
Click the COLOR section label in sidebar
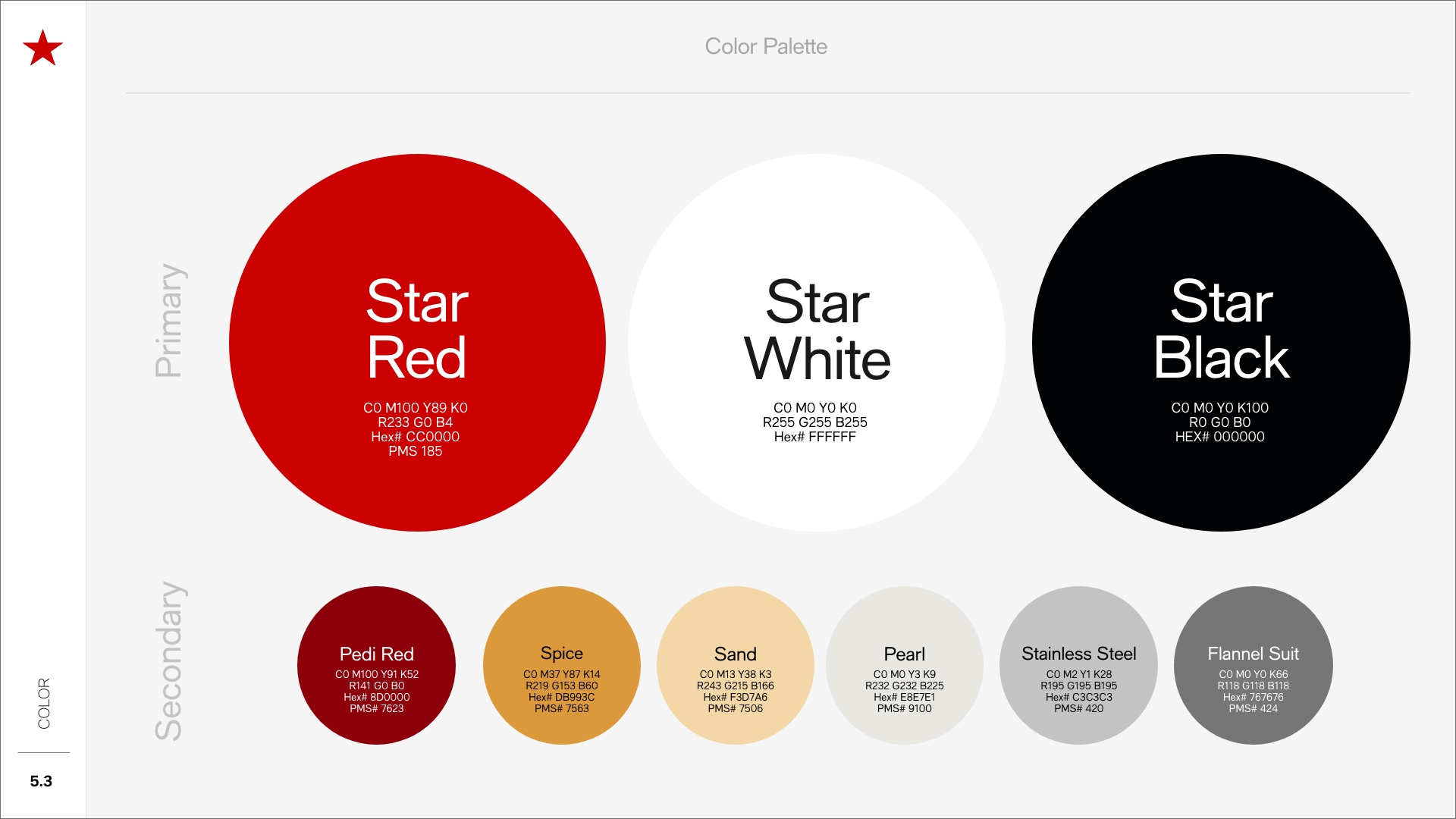[x=44, y=703]
